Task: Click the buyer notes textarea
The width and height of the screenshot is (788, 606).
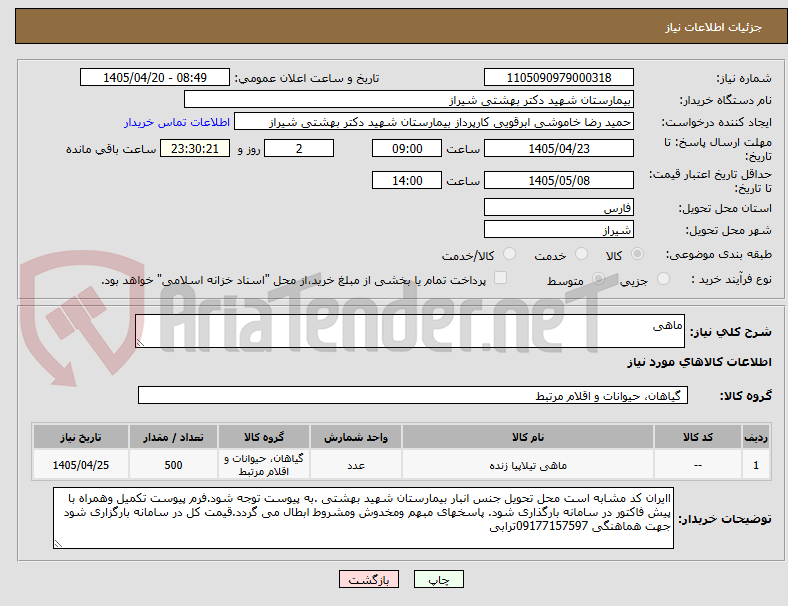Action: point(363,518)
